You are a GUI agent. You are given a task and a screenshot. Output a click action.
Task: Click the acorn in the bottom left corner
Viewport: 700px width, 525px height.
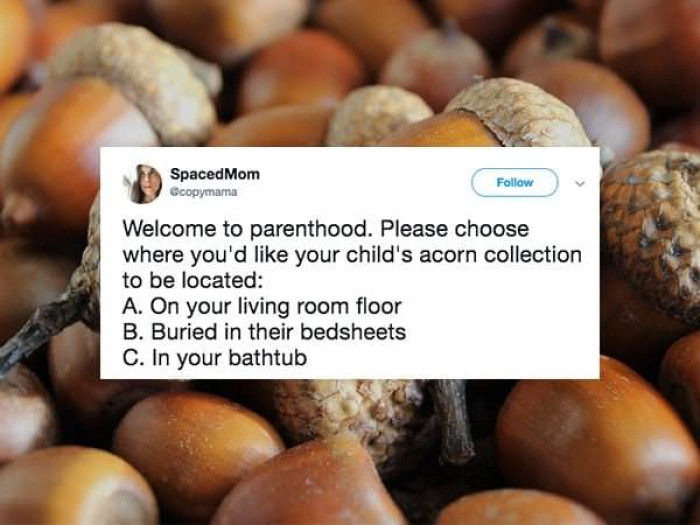click(x=76, y=487)
